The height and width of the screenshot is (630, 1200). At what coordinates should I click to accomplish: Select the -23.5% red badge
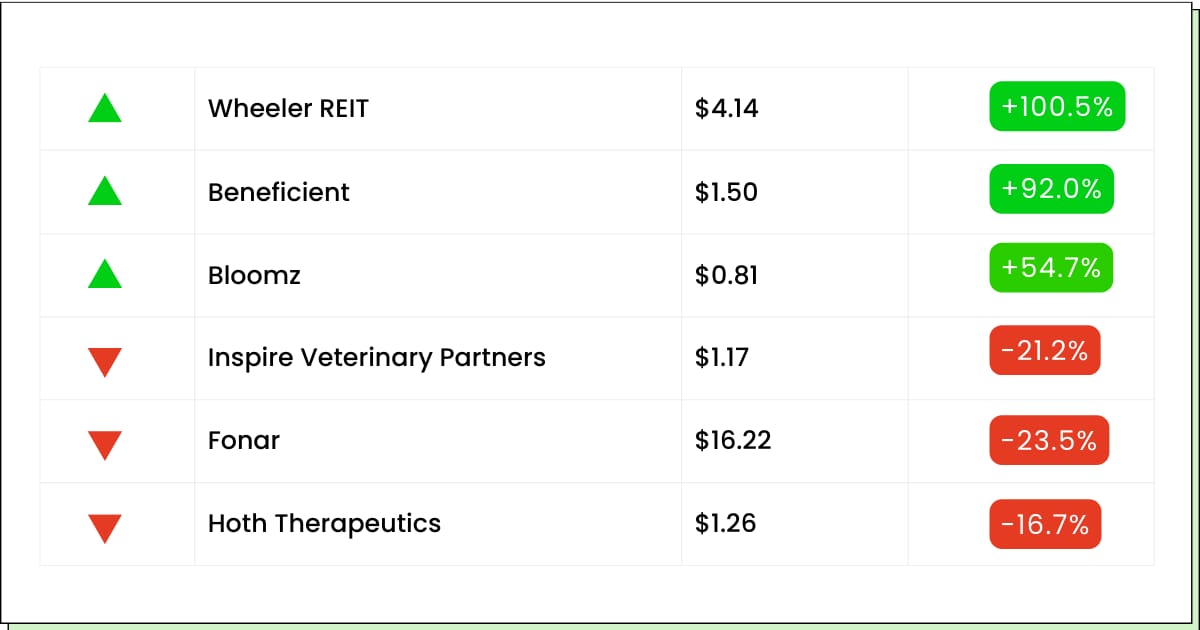[1049, 440]
